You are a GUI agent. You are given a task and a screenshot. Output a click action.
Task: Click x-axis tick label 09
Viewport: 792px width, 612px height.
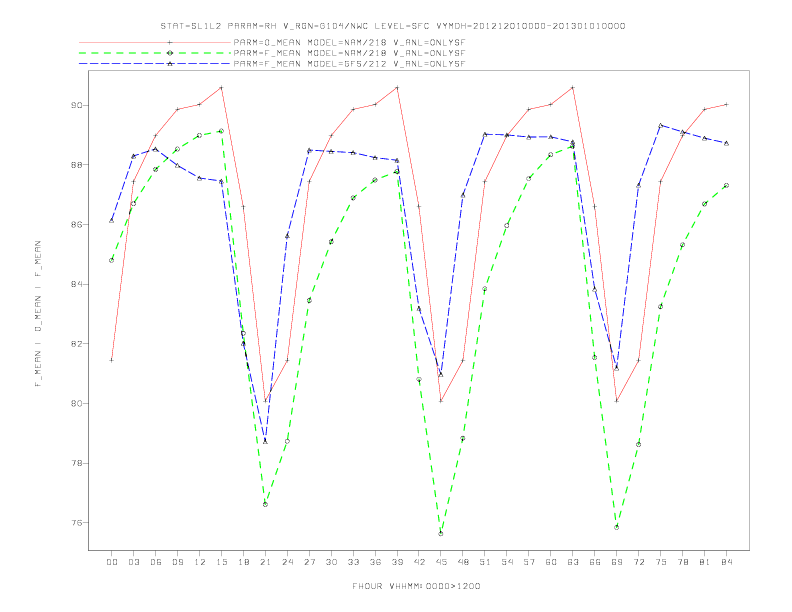(177, 562)
